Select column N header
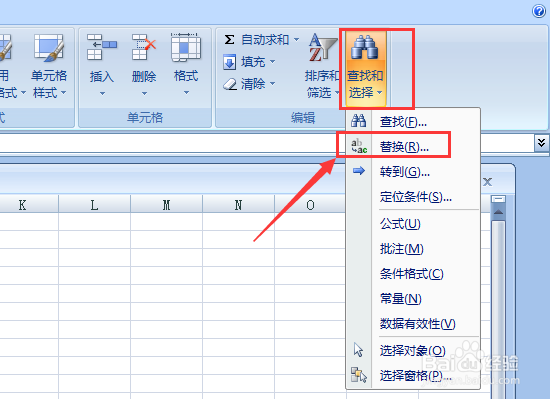The width and height of the screenshot is (550, 399). click(x=239, y=204)
